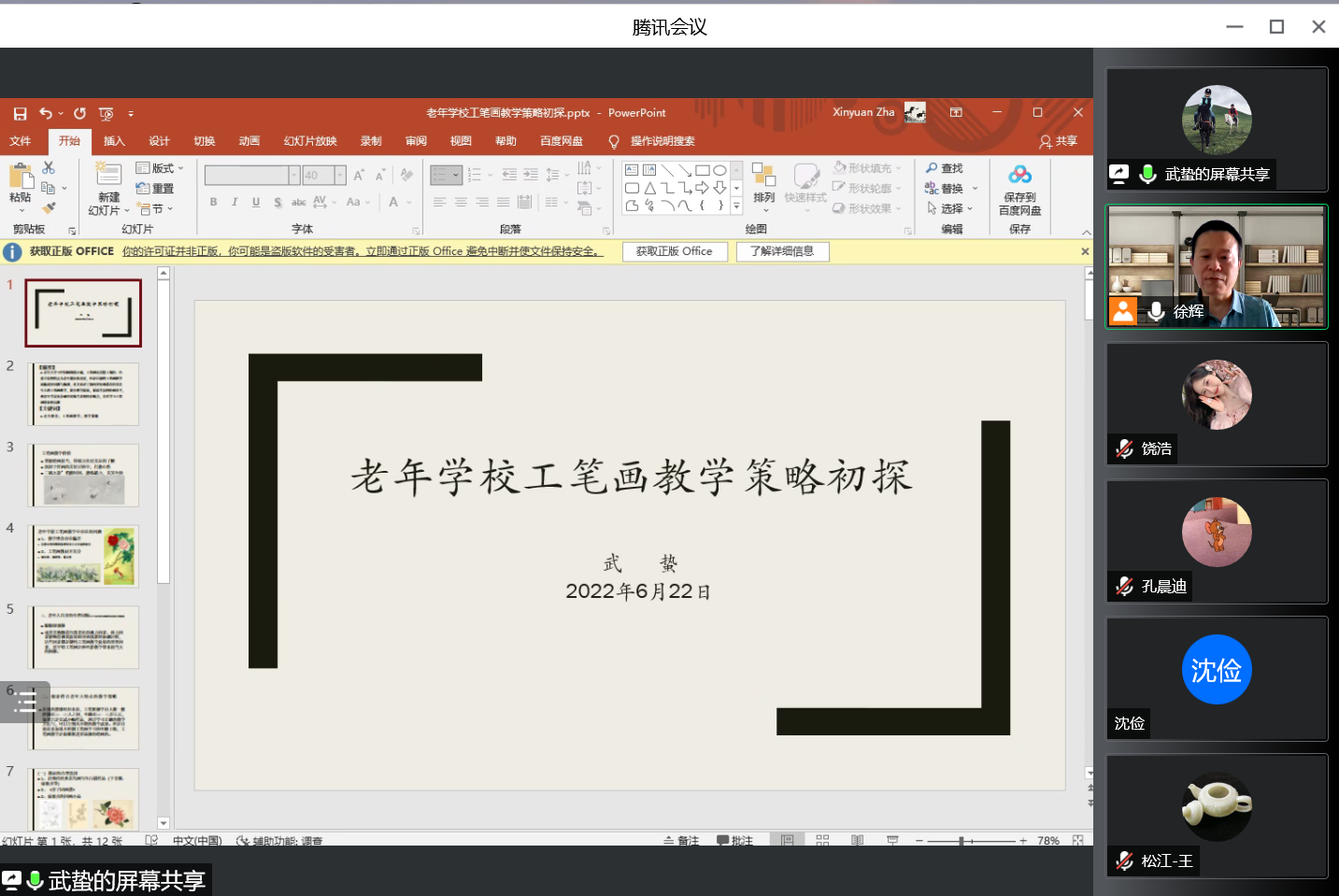The width and height of the screenshot is (1339, 896).
Task: Open the Slide Show (幻灯片放映) tab
Action: (310, 141)
